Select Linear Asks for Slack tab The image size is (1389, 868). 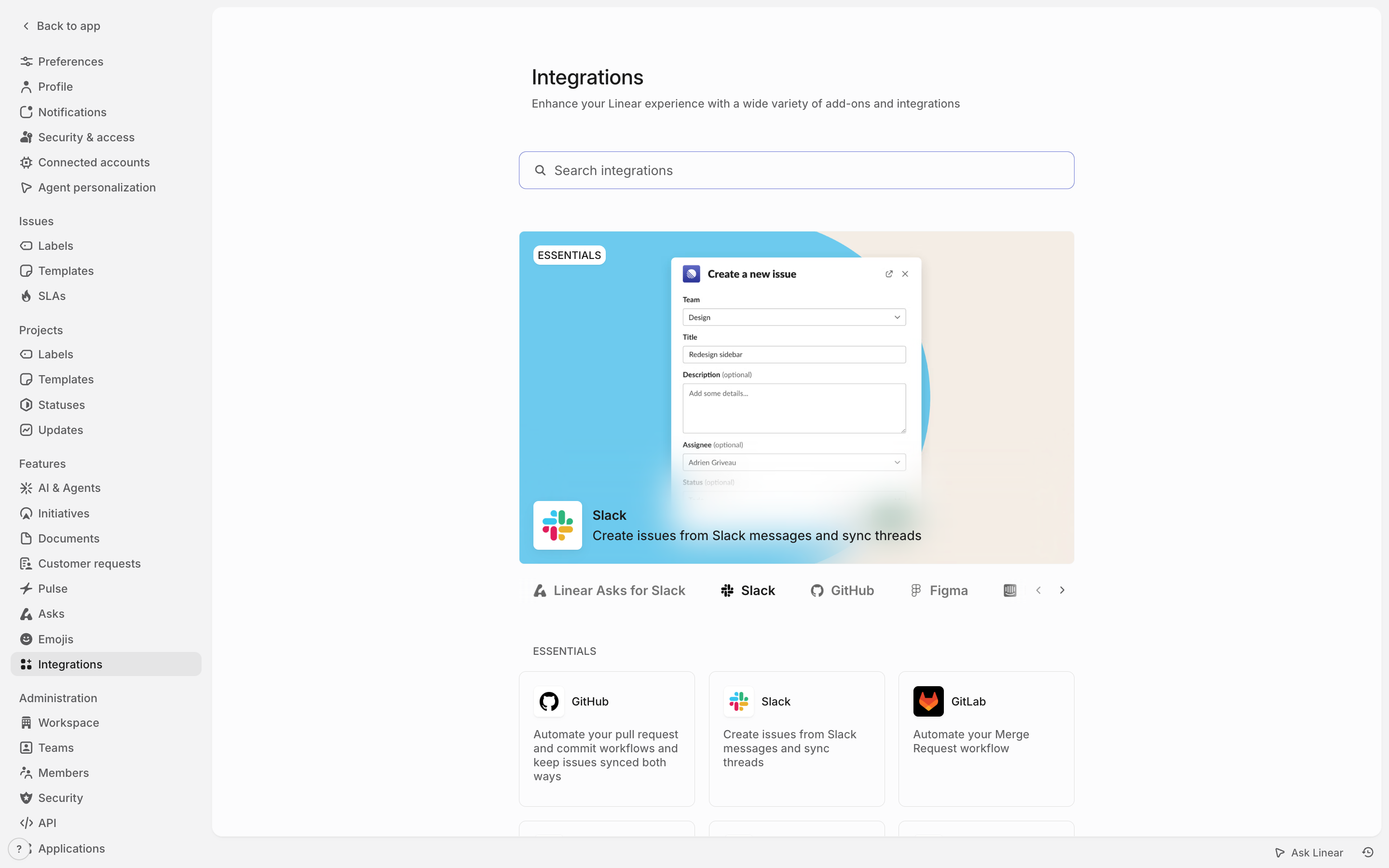(x=609, y=591)
